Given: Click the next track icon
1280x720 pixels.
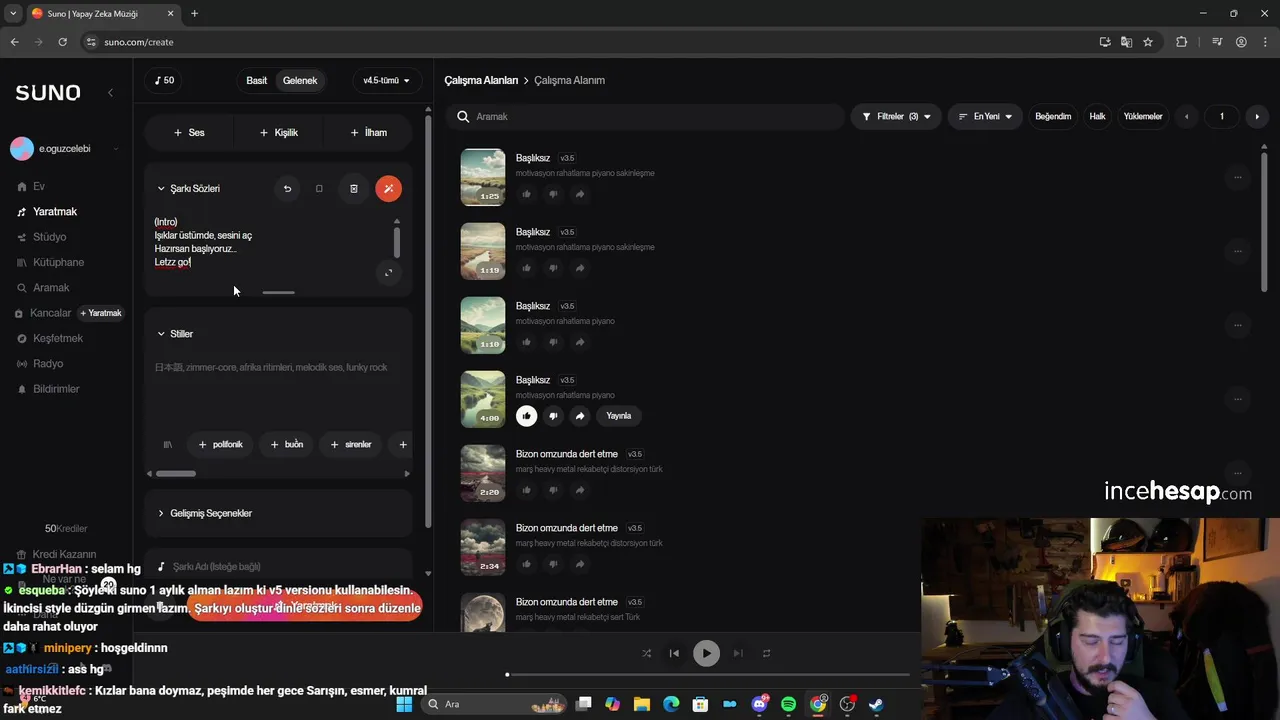Looking at the screenshot, I should tap(738, 653).
